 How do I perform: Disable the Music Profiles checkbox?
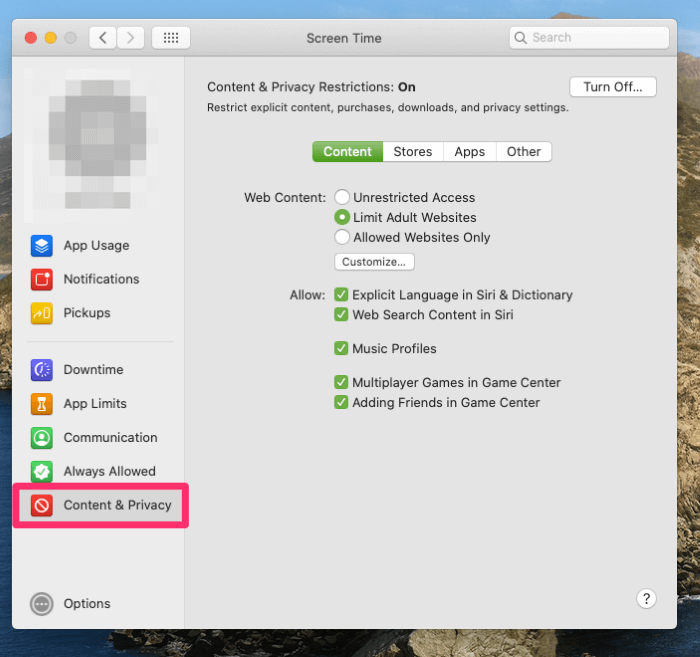[341, 348]
